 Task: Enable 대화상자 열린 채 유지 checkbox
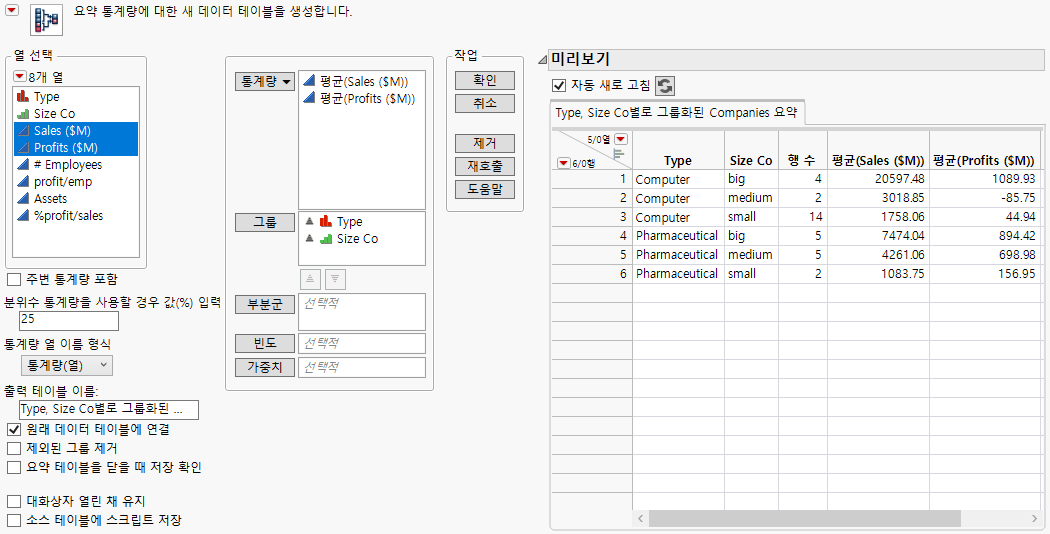click(13, 501)
